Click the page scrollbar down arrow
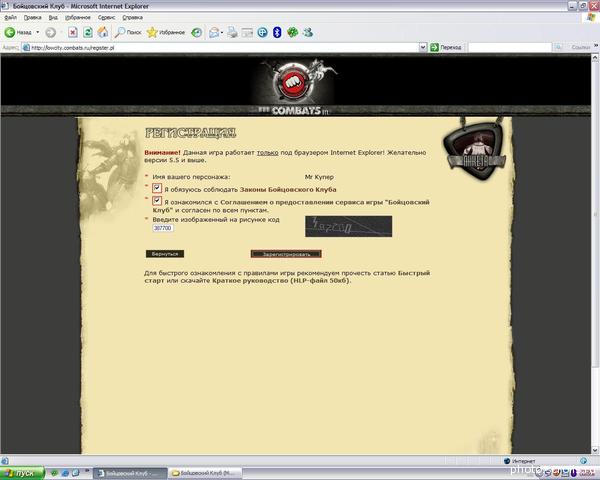Image resolution: width=600 pixels, height=480 pixels. (x=595, y=450)
